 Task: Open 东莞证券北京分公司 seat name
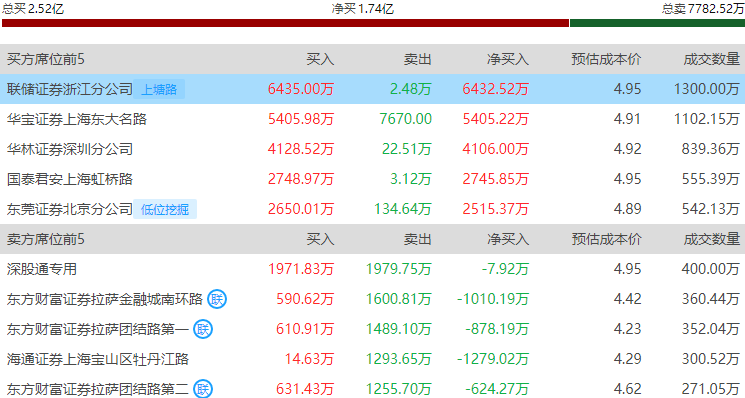pos(69,209)
